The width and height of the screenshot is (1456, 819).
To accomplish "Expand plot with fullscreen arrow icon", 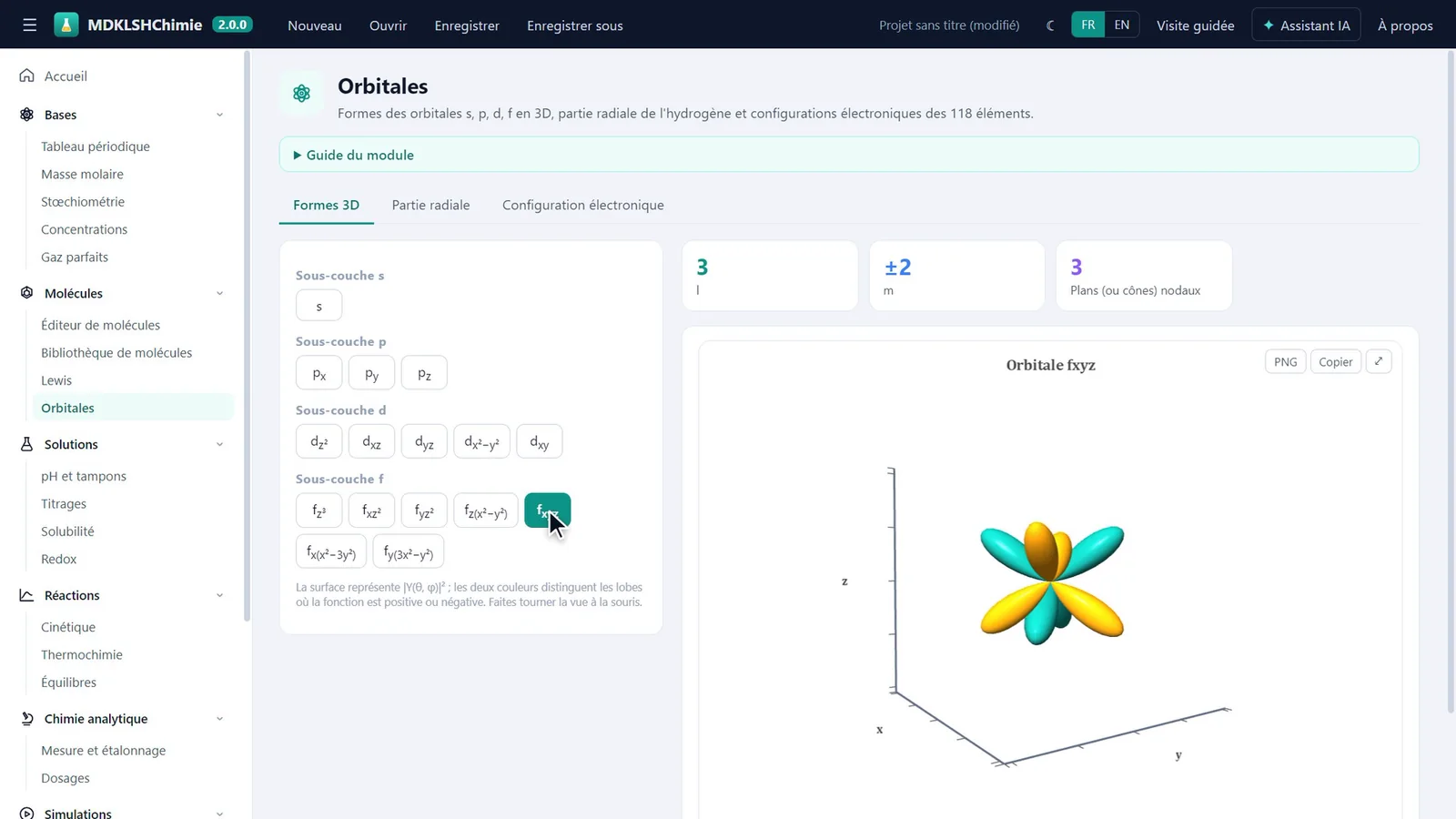I will [x=1379, y=361].
